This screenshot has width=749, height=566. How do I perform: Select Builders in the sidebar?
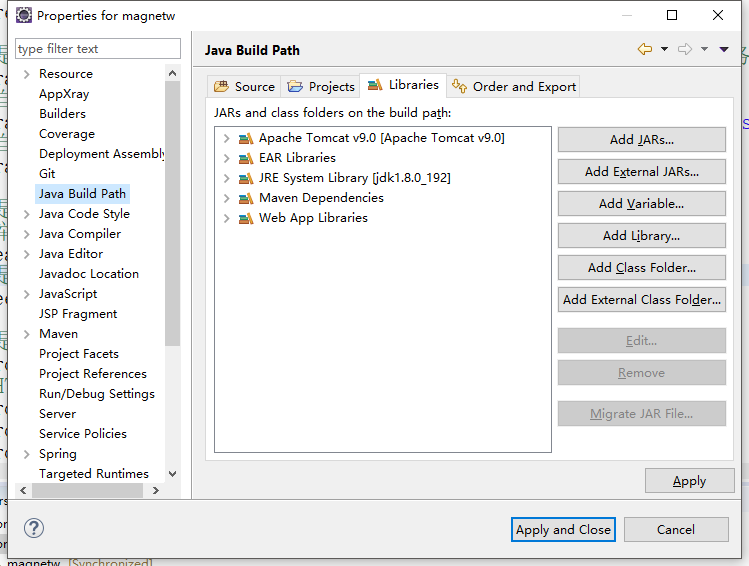(63, 114)
